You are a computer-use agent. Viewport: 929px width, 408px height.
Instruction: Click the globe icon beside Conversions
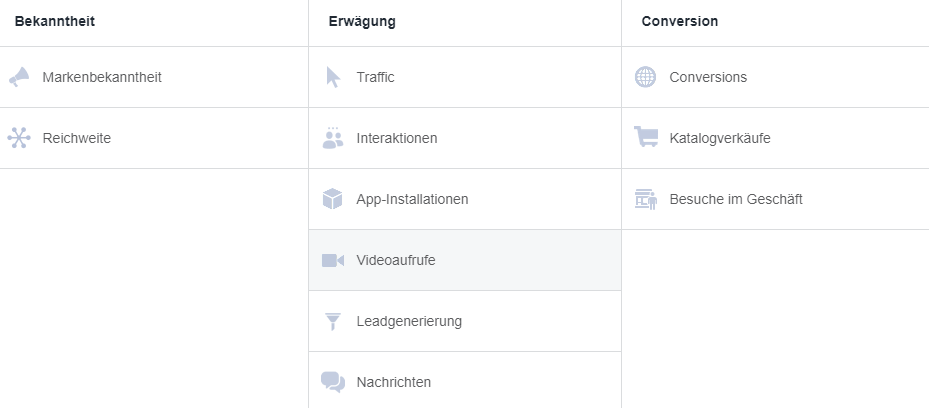[x=646, y=77]
